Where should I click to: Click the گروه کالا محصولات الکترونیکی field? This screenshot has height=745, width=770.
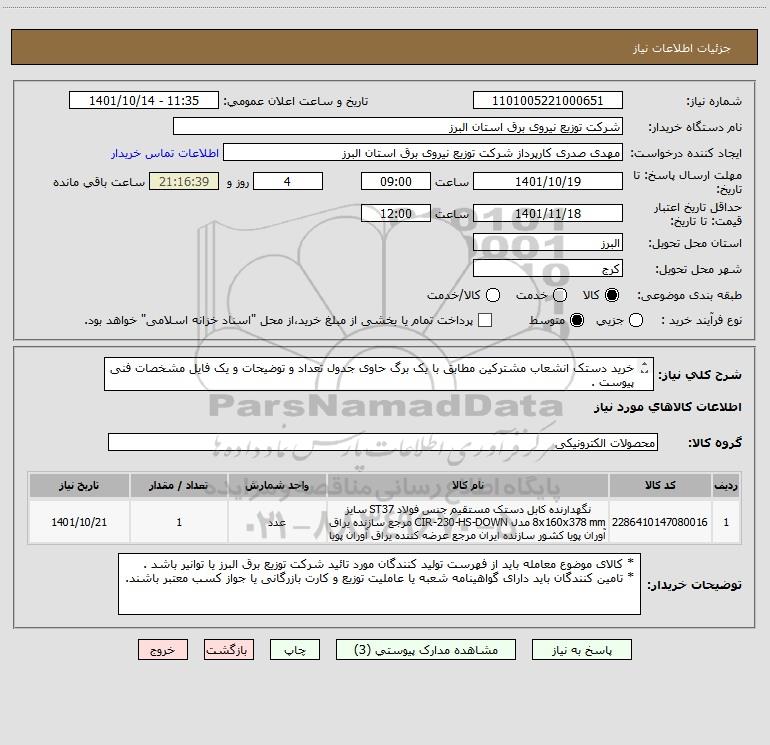pos(383,442)
